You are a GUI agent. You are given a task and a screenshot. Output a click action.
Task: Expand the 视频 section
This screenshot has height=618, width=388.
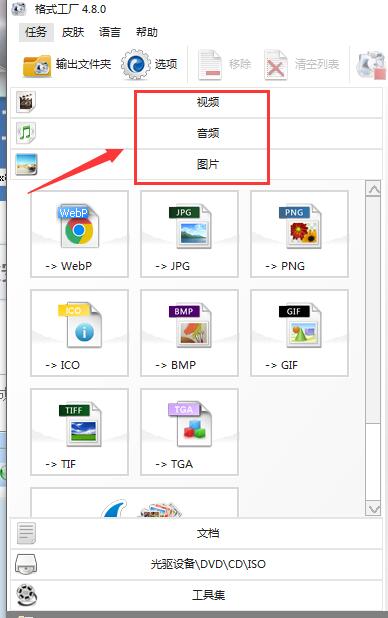[196, 102]
